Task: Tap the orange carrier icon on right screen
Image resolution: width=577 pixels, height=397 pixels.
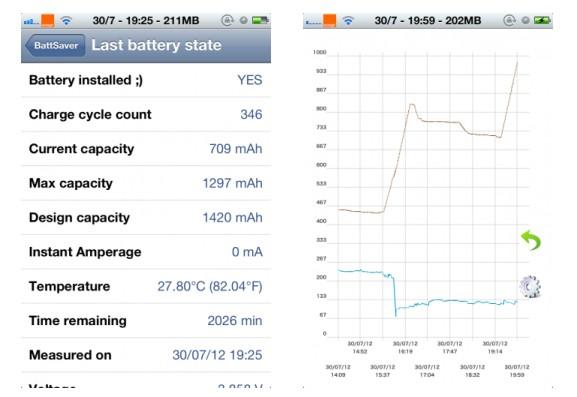Action: coord(329,21)
